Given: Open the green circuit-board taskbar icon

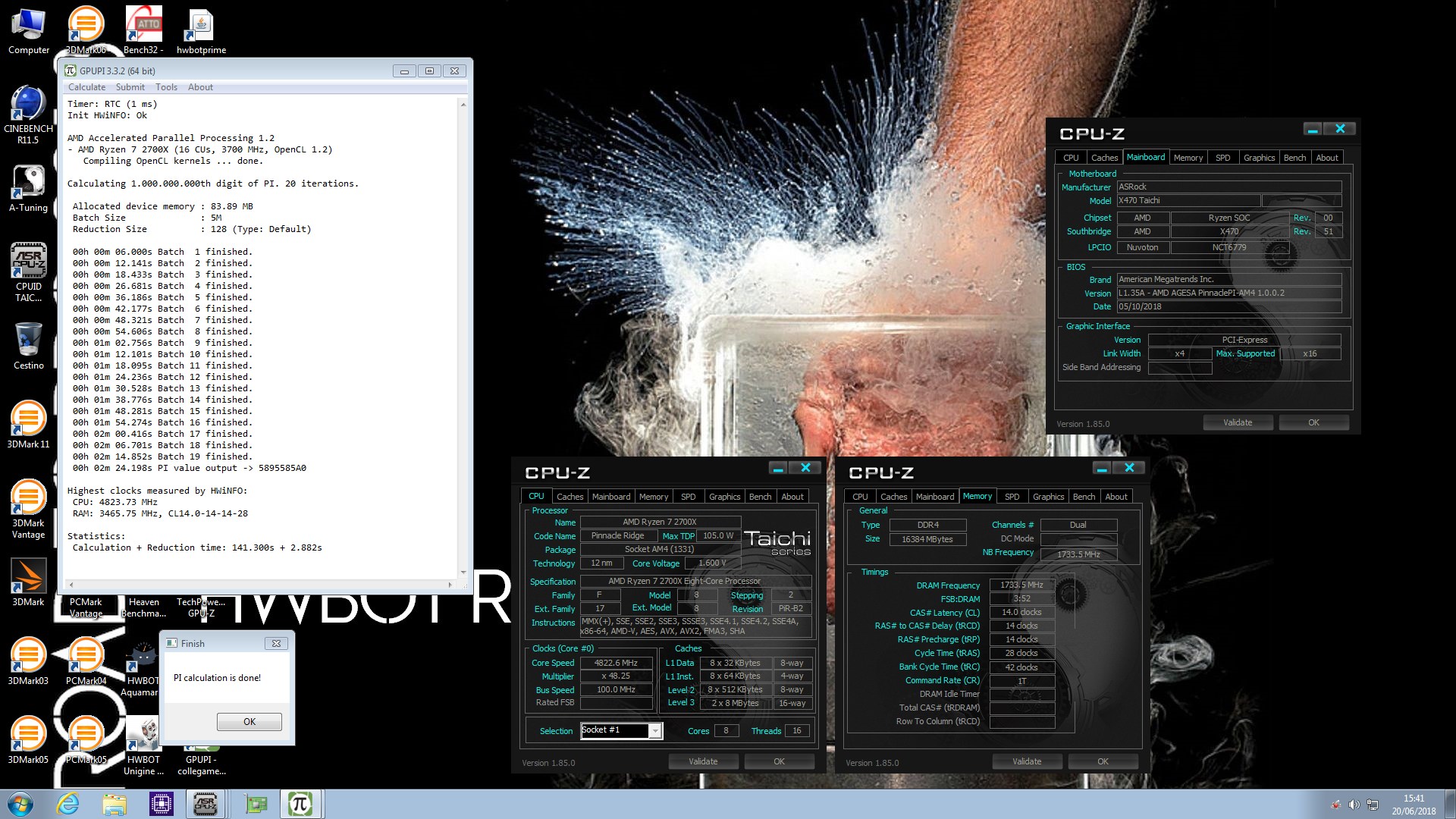Looking at the screenshot, I should (x=256, y=804).
